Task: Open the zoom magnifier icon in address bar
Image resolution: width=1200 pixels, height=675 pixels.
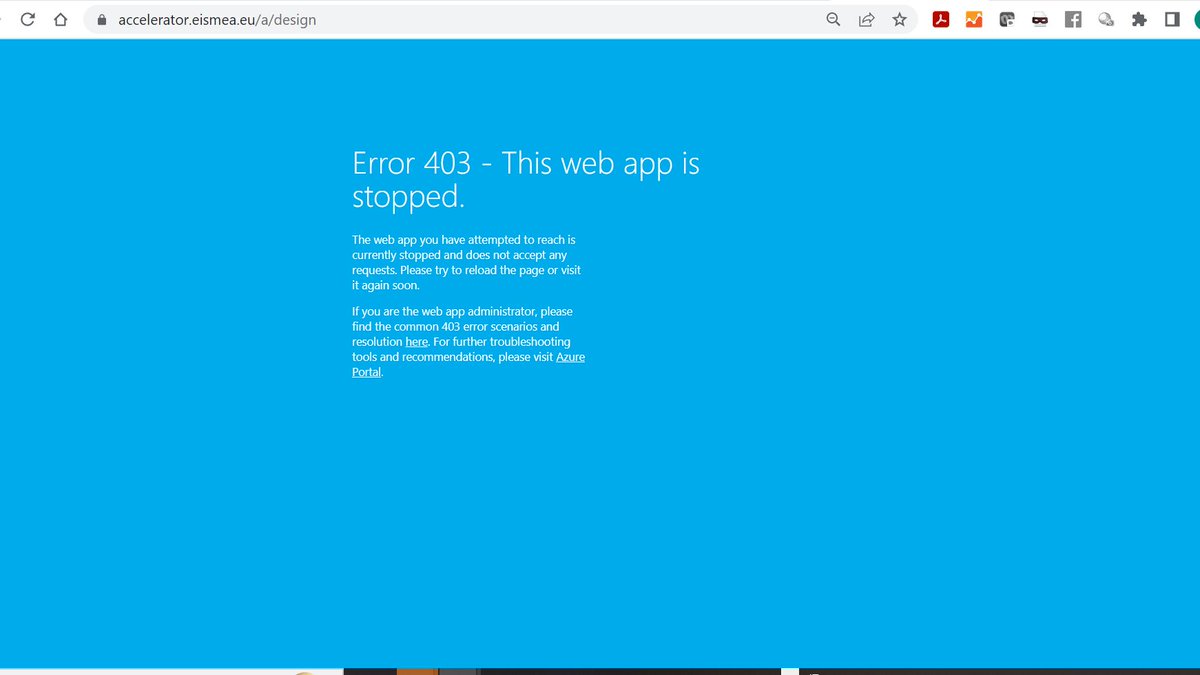Action: [x=833, y=19]
